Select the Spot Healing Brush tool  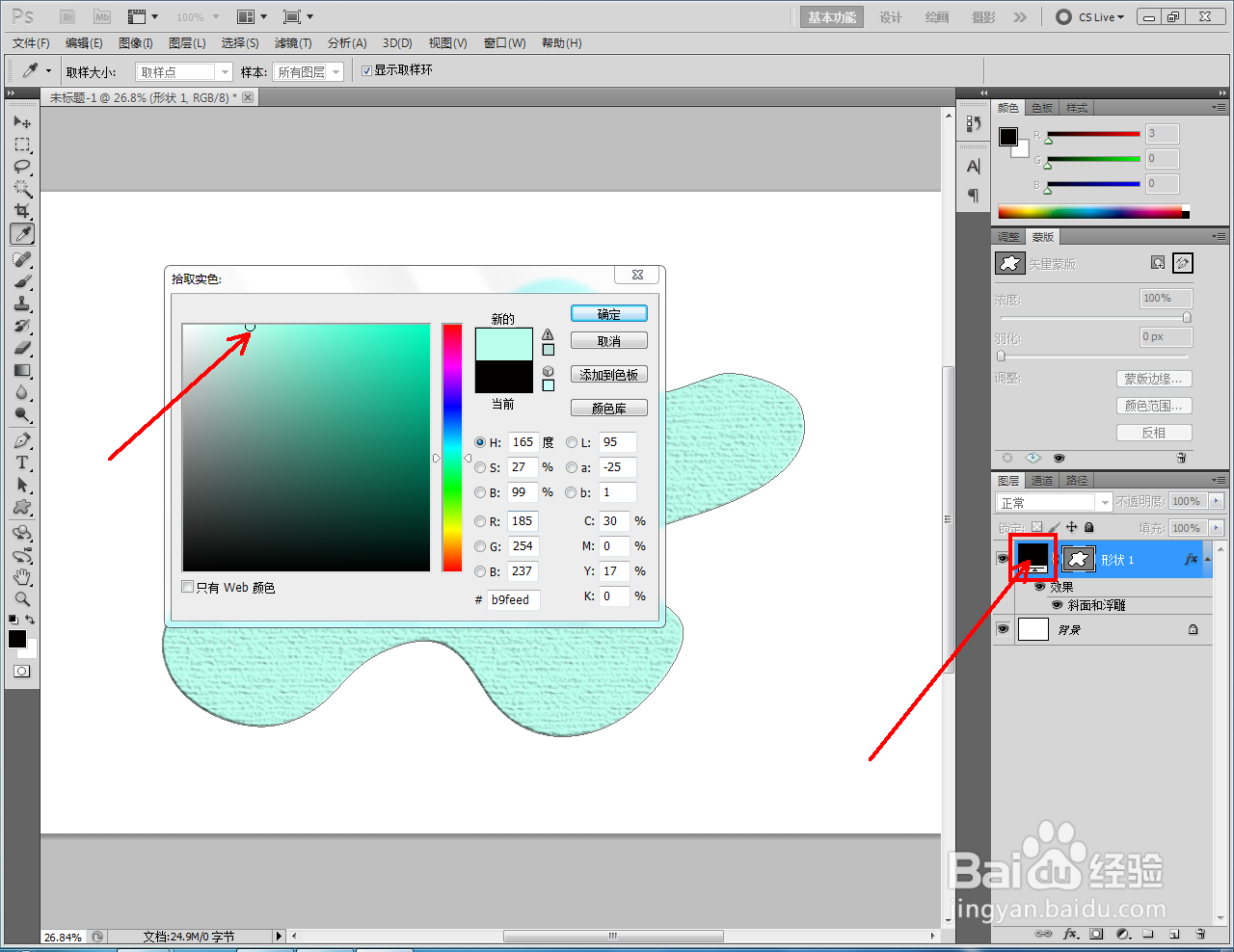click(22, 259)
